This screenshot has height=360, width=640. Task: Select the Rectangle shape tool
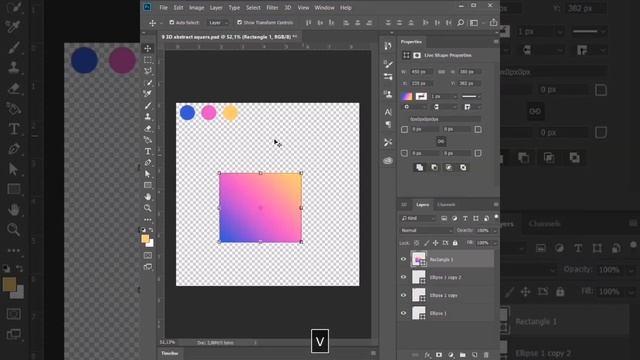click(x=148, y=185)
